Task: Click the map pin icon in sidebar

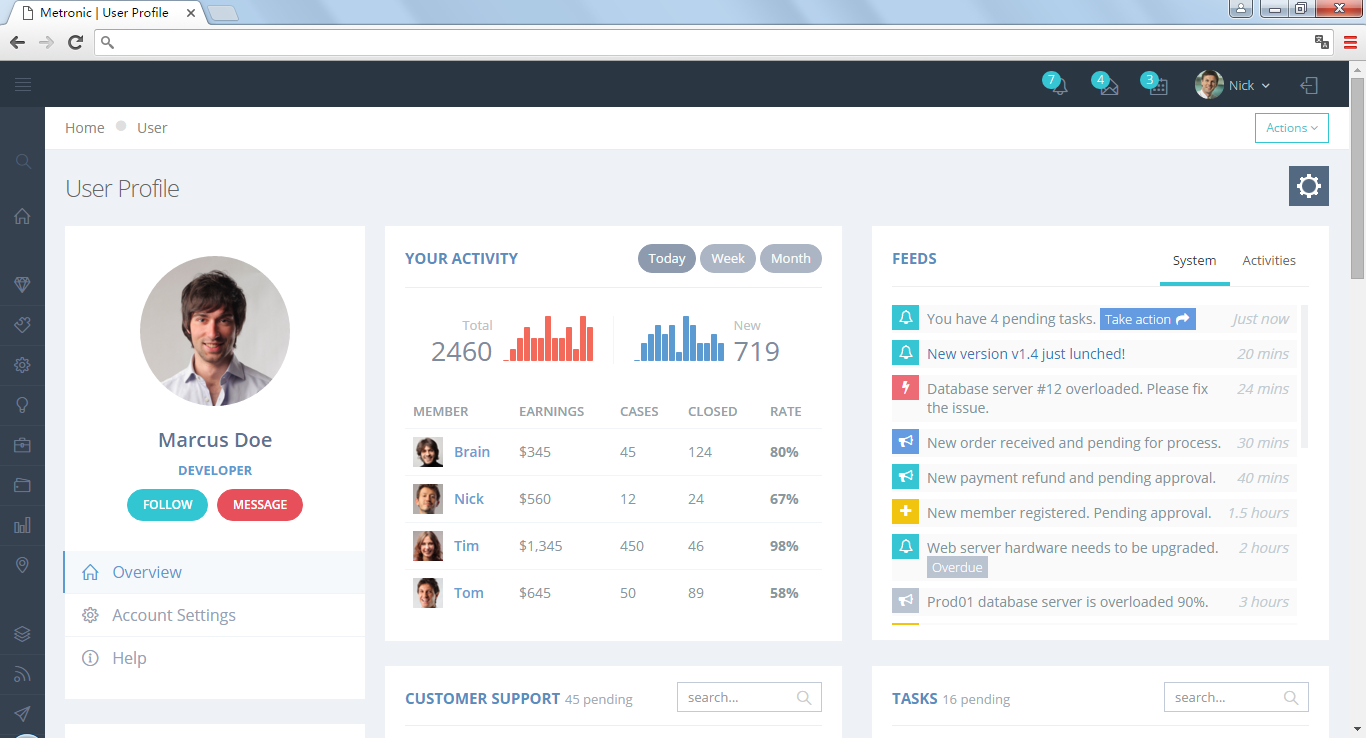Action: point(22,565)
